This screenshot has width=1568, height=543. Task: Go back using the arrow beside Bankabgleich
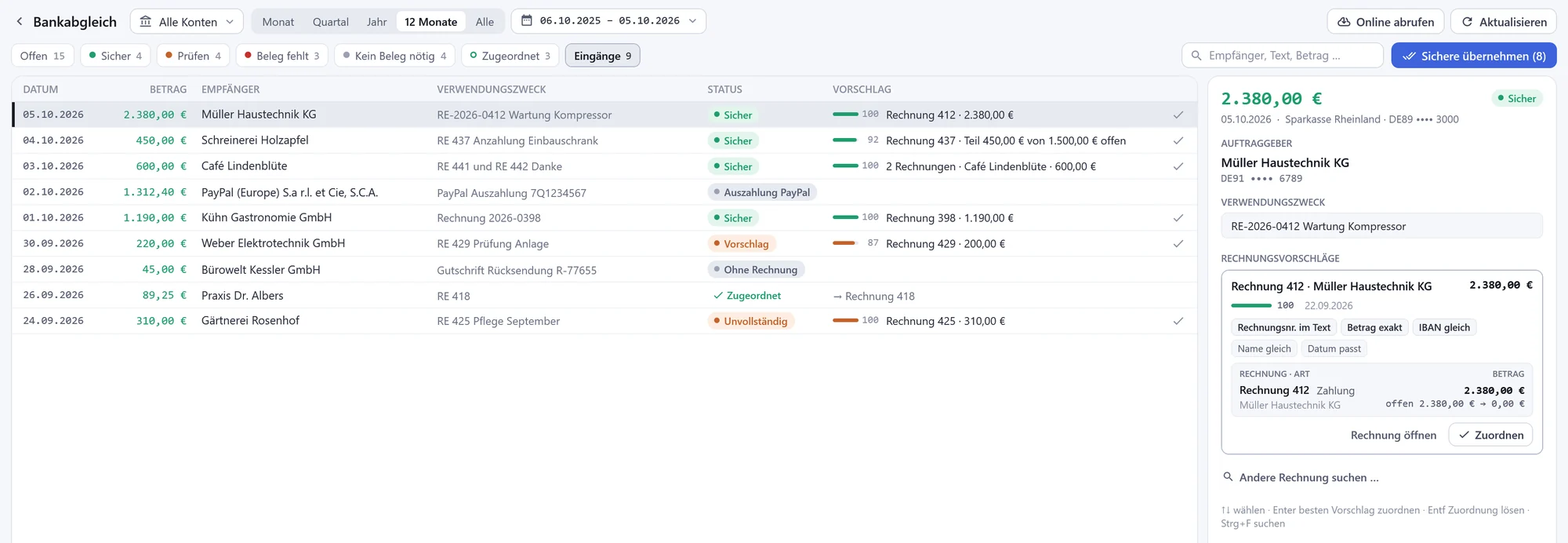(20, 22)
